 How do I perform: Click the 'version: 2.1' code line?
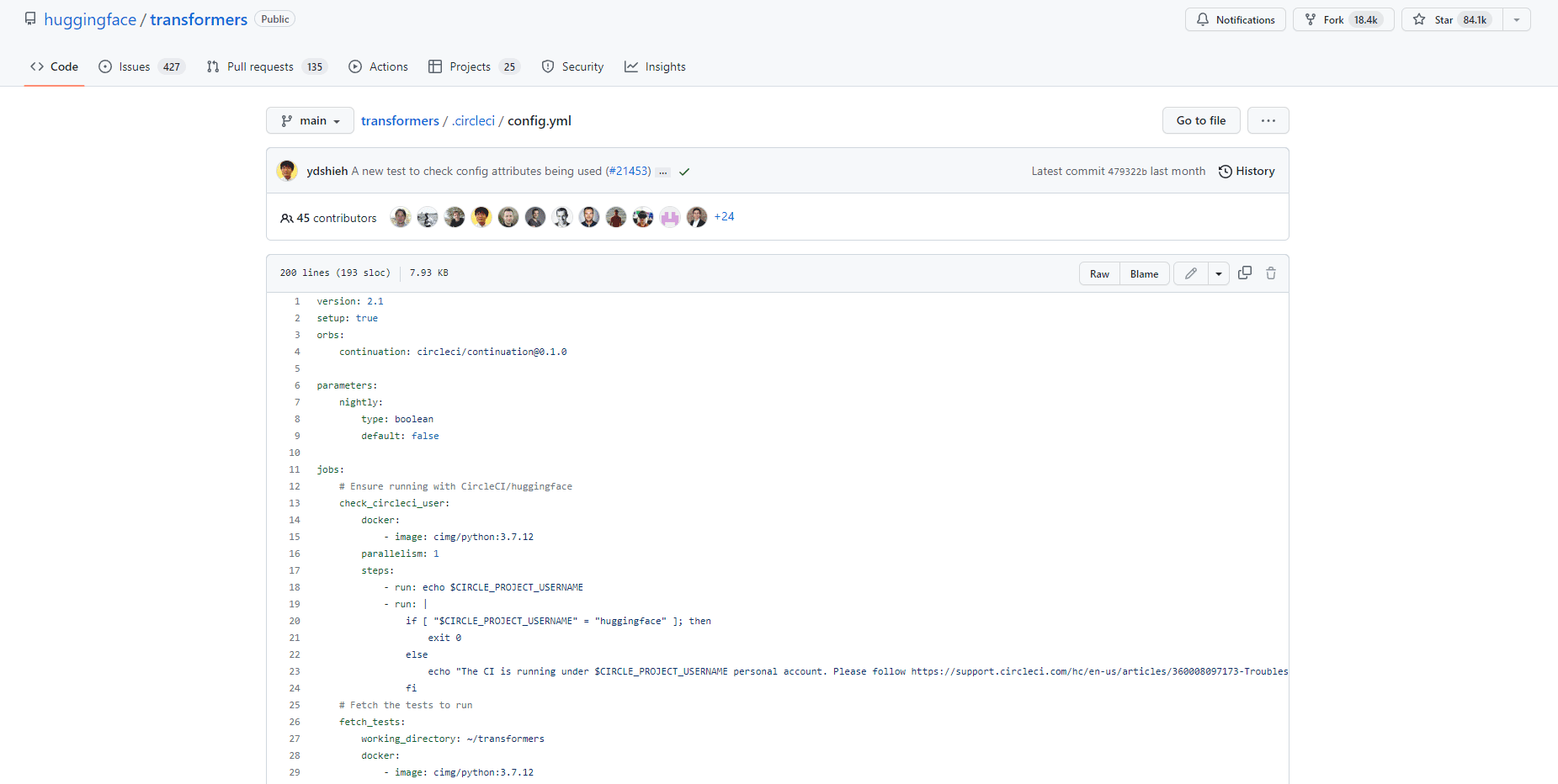[x=350, y=301]
